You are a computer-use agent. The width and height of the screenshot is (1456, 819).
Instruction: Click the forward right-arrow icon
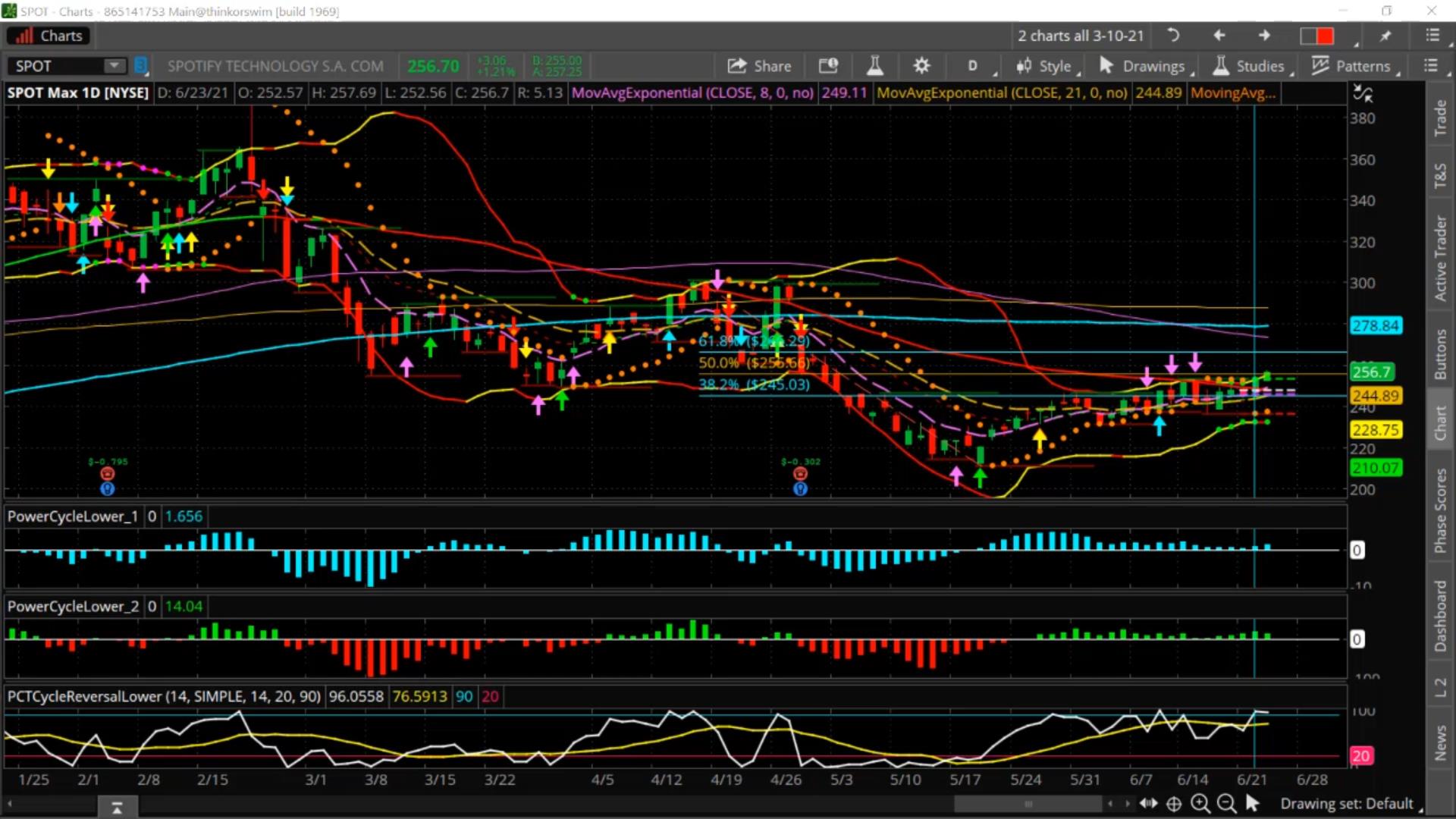pyautogui.click(x=1264, y=36)
